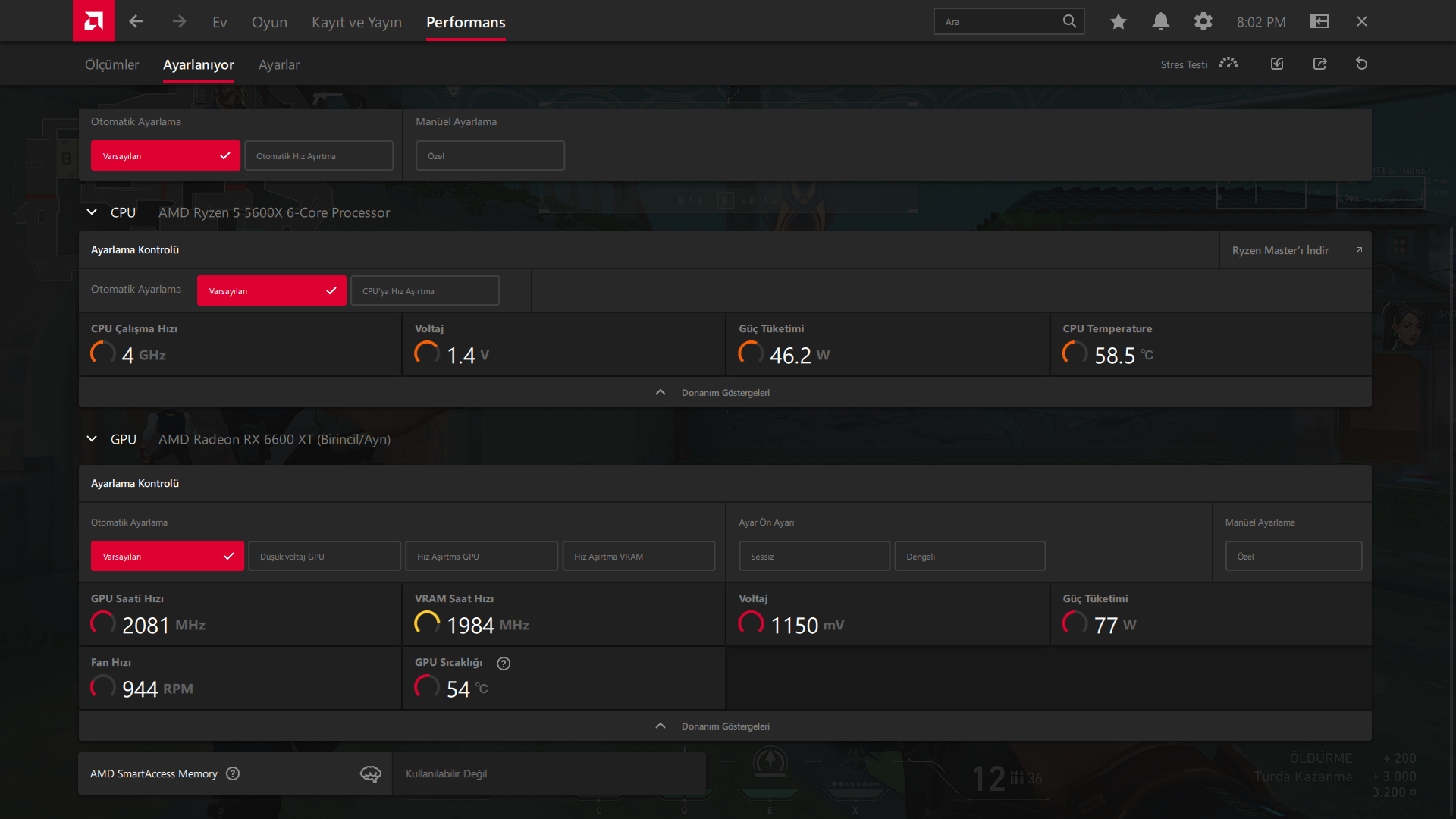Click the AMD logo home icon

93,20
